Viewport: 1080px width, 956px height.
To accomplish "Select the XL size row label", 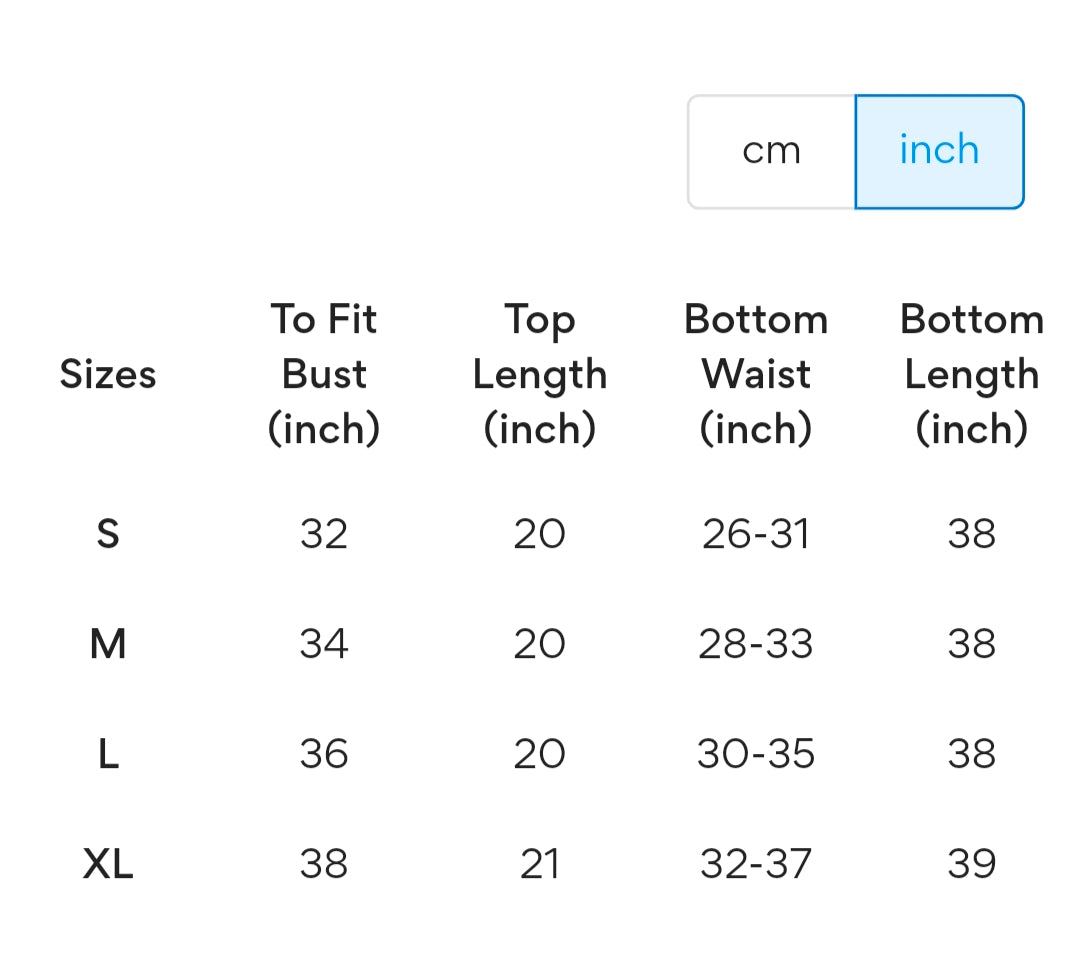I will point(108,864).
